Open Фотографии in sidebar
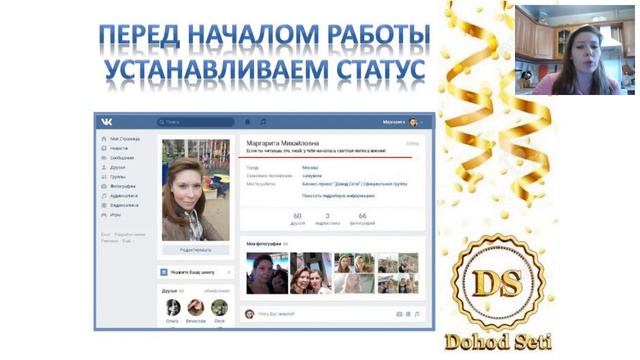This screenshot has width=640, height=360. click(x=123, y=186)
